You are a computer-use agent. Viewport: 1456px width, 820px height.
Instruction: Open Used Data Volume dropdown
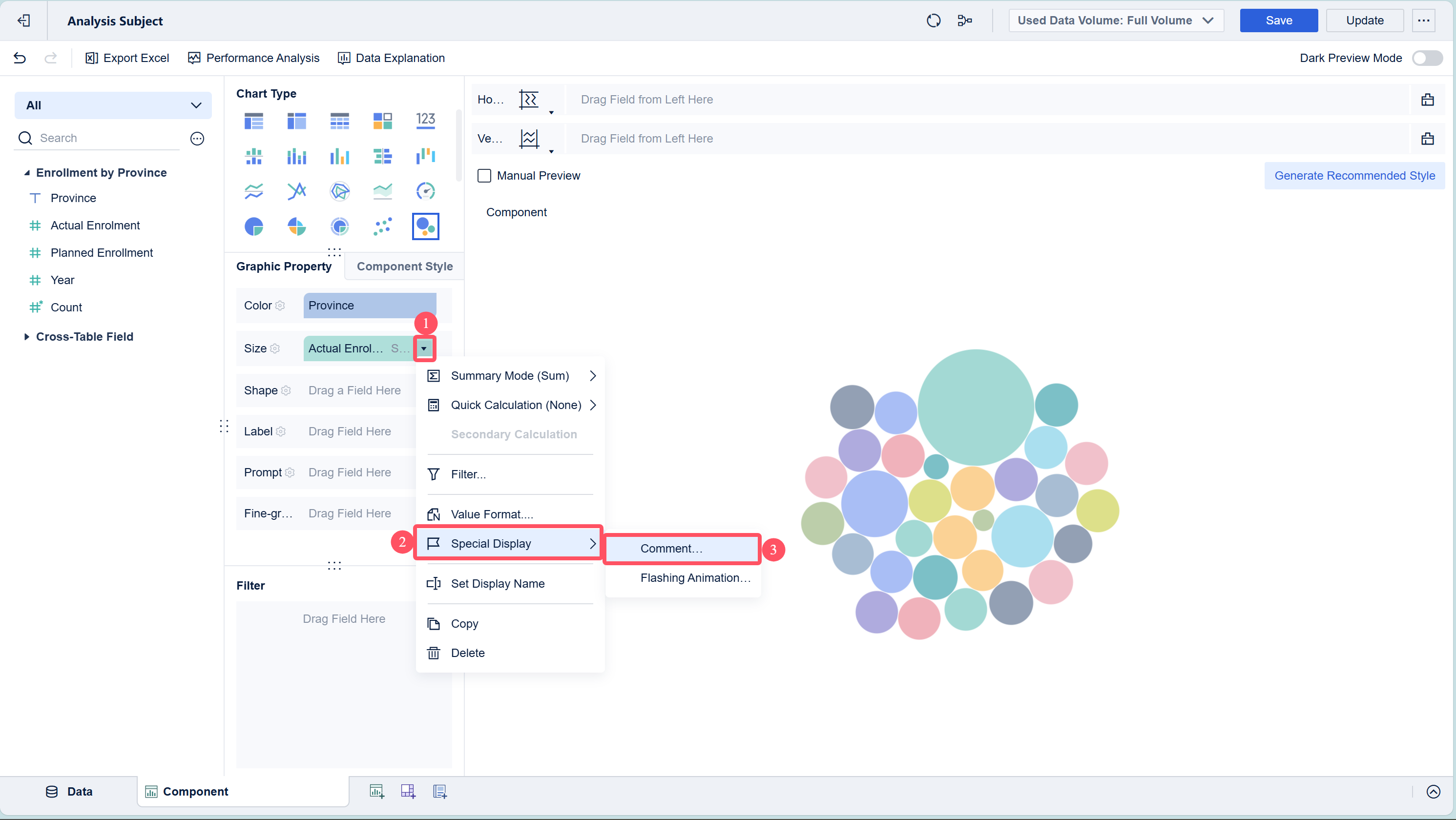pos(1116,21)
